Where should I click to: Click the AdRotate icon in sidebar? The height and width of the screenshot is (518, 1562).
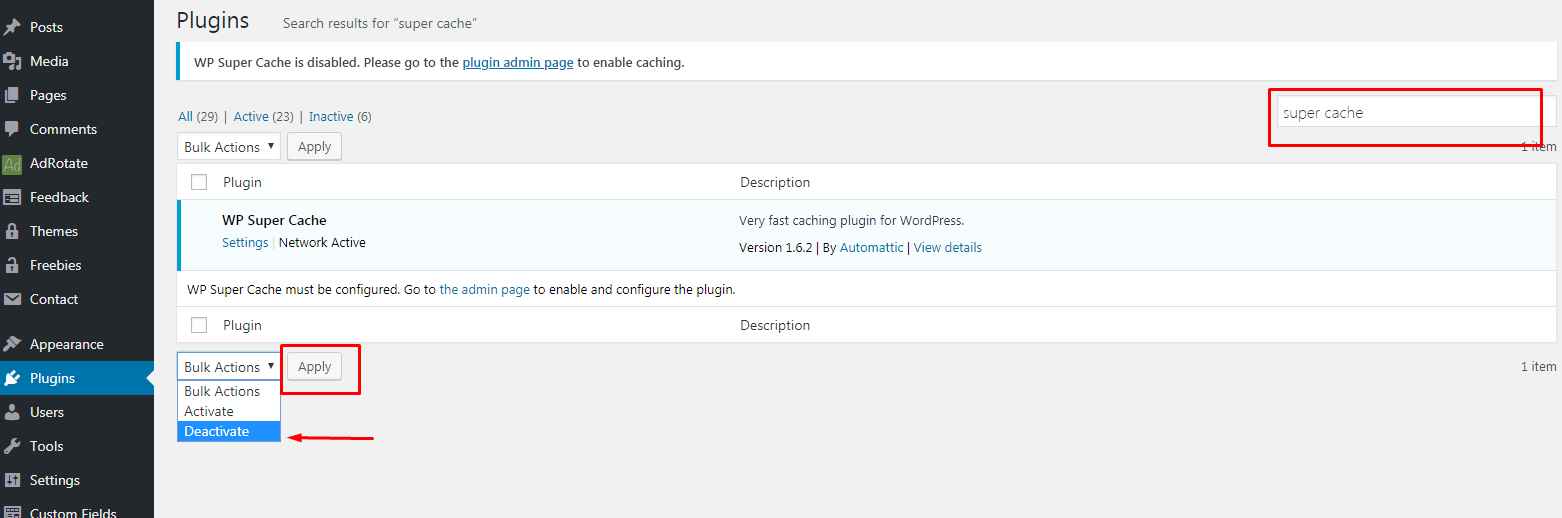[12, 163]
